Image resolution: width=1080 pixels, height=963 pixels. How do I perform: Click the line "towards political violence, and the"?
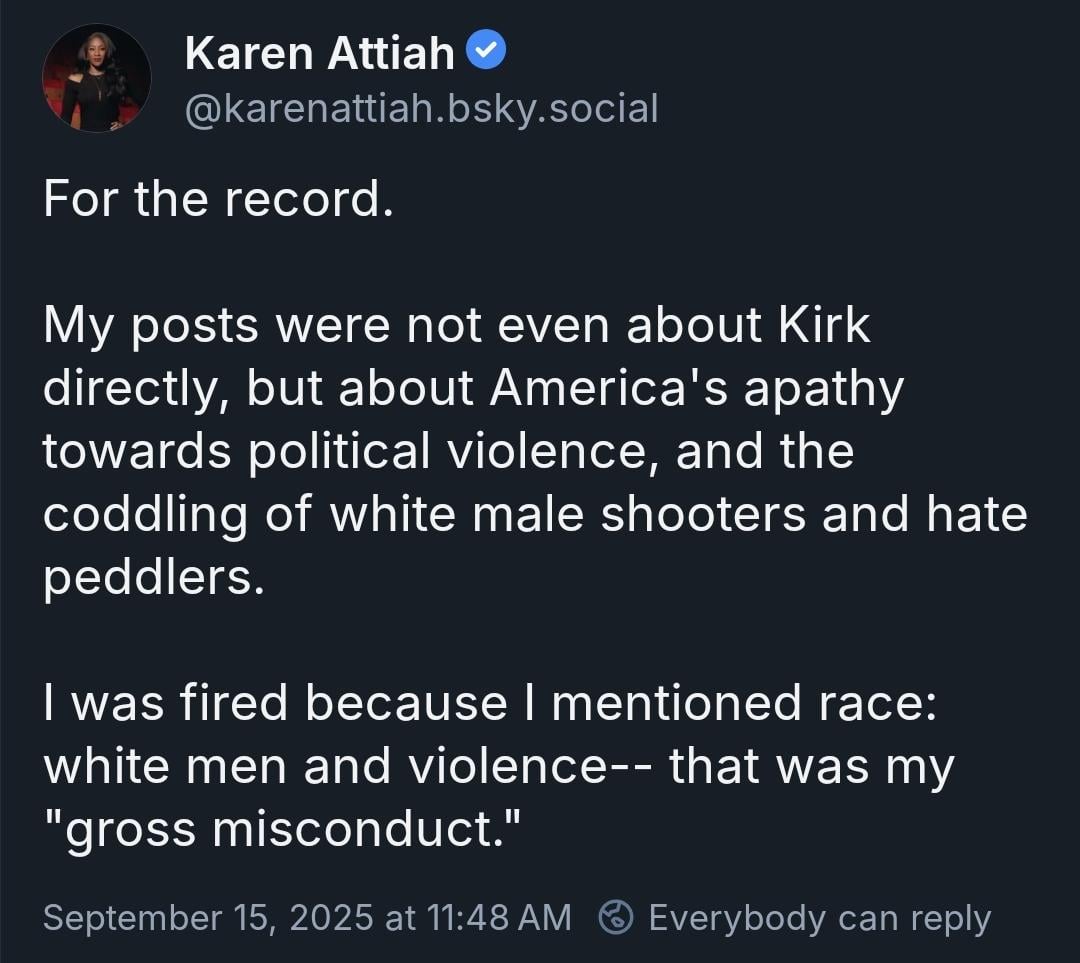(x=448, y=451)
